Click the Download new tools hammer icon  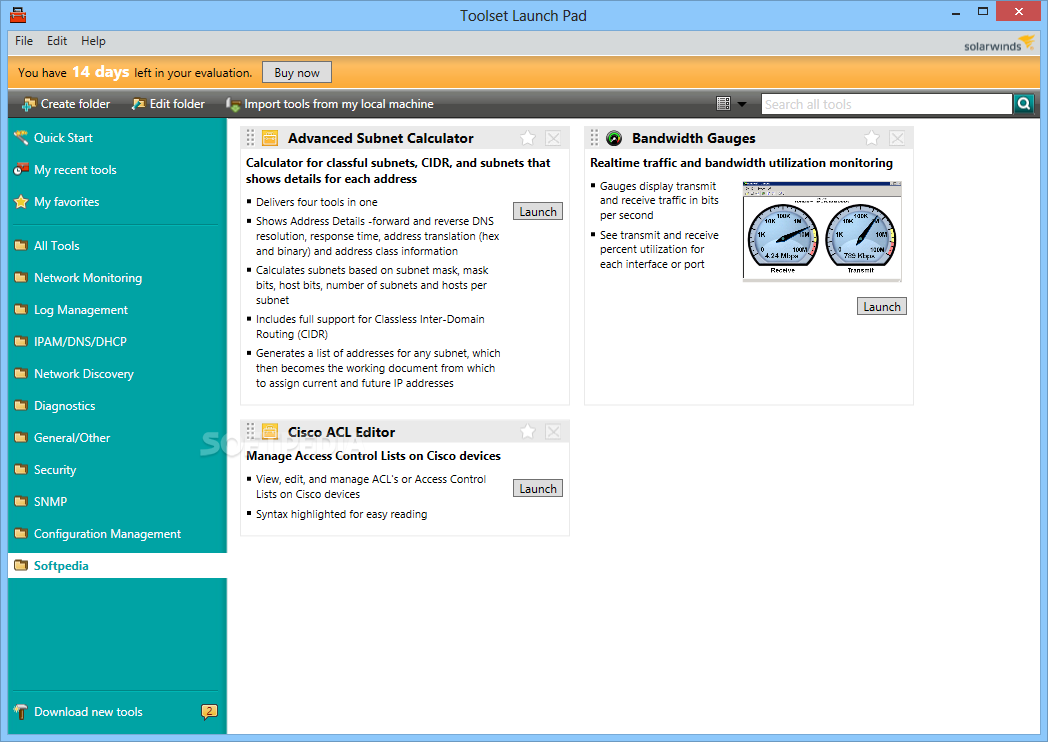coord(21,712)
